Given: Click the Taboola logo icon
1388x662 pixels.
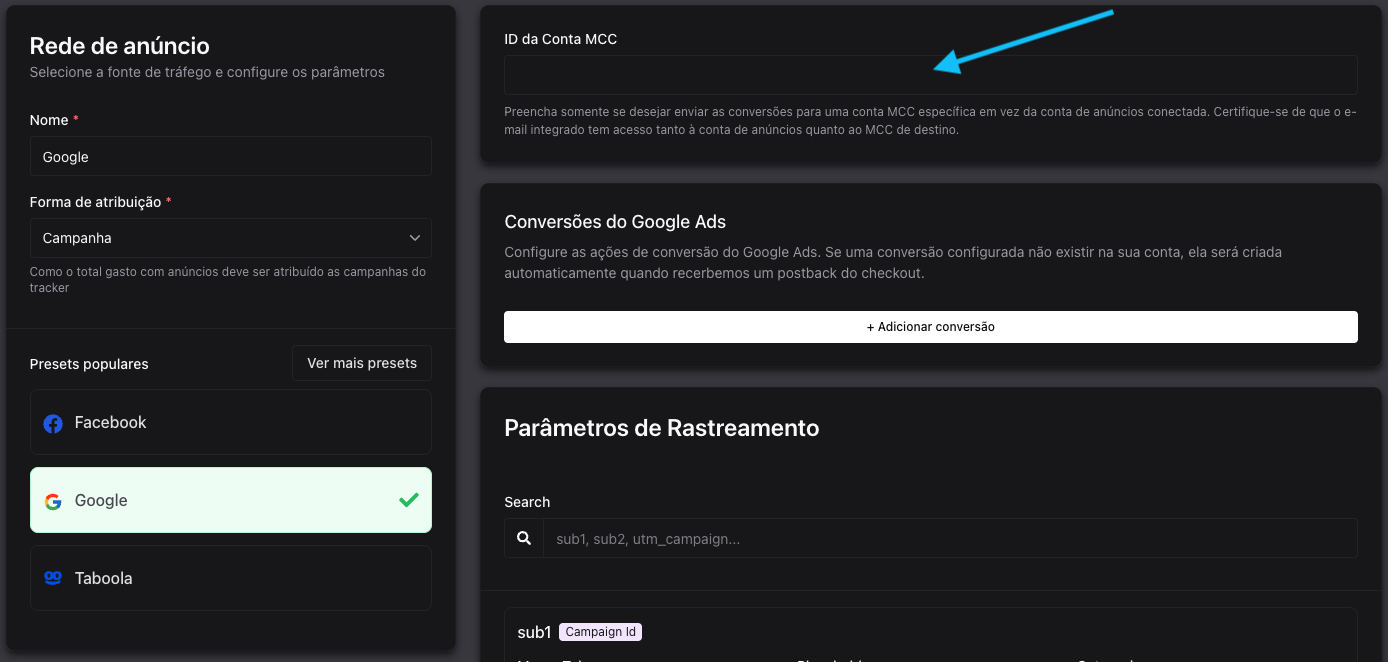Looking at the screenshot, I should (x=53, y=579).
